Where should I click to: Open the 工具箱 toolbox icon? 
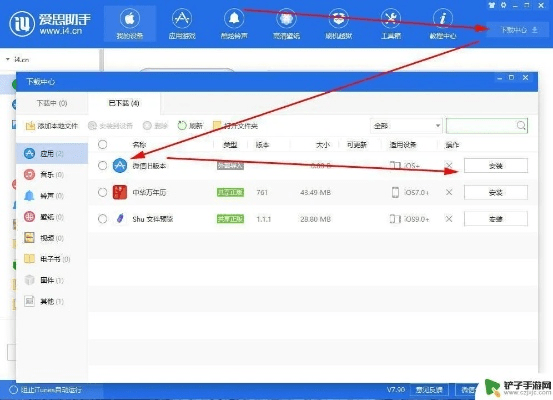(x=391, y=18)
